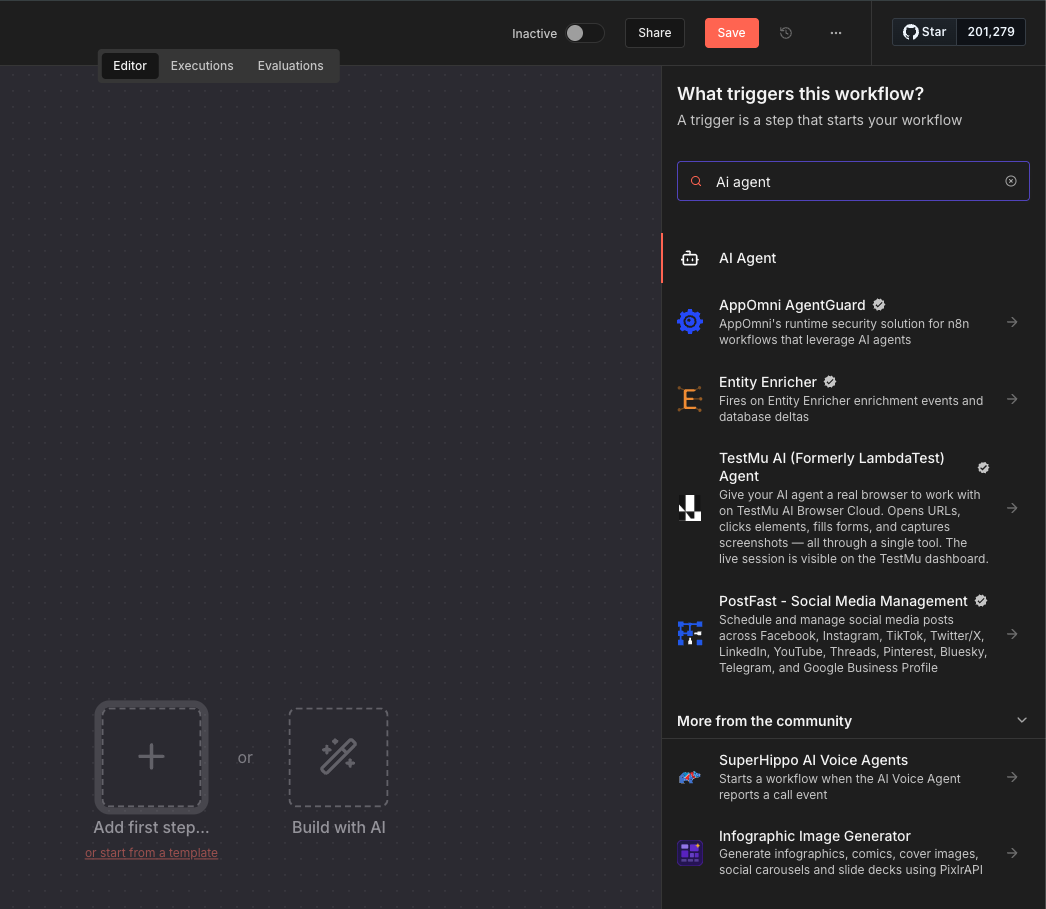The image size is (1046, 909).
Task: Open the start from a template link
Action: click(151, 853)
